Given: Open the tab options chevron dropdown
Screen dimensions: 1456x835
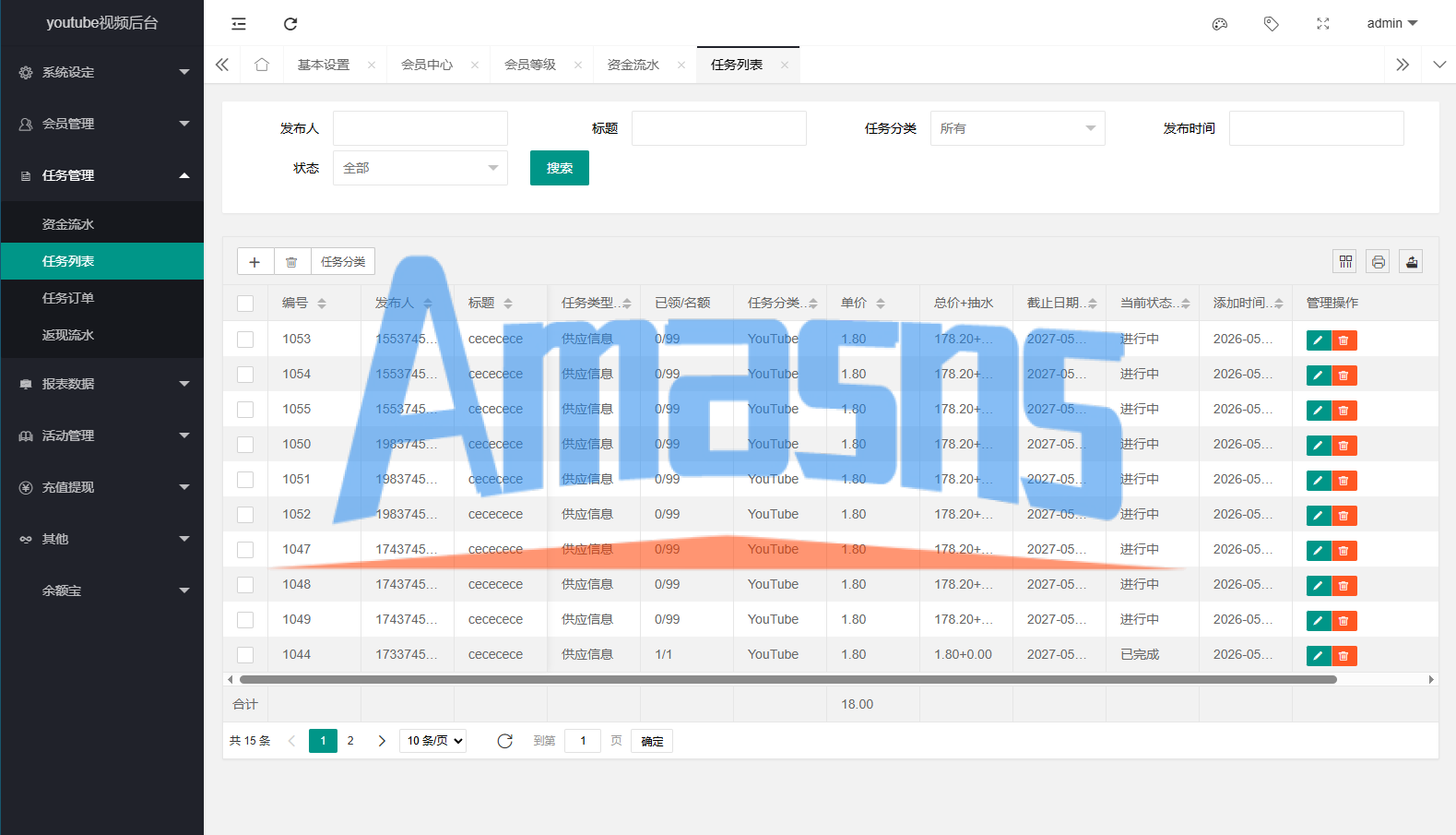Looking at the screenshot, I should pyautogui.click(x=1439, y=65).
